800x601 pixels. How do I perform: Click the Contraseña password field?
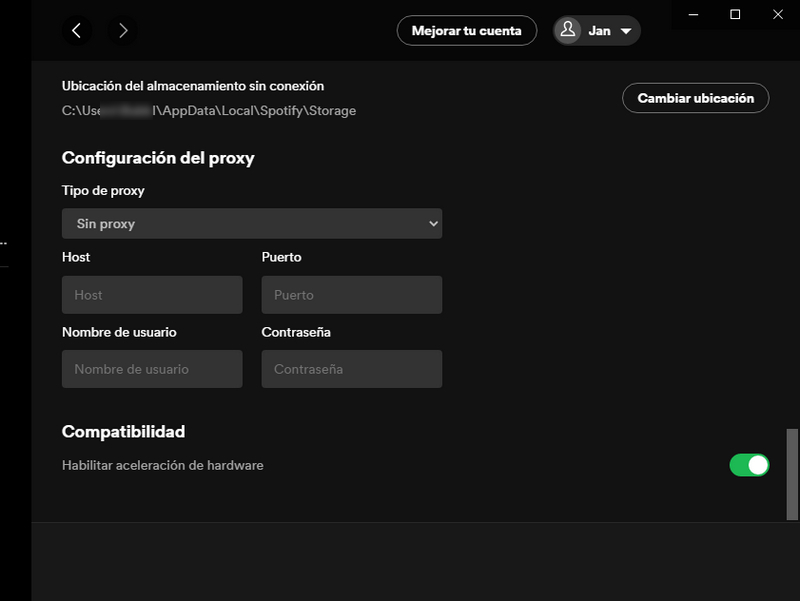click(352, 368)
